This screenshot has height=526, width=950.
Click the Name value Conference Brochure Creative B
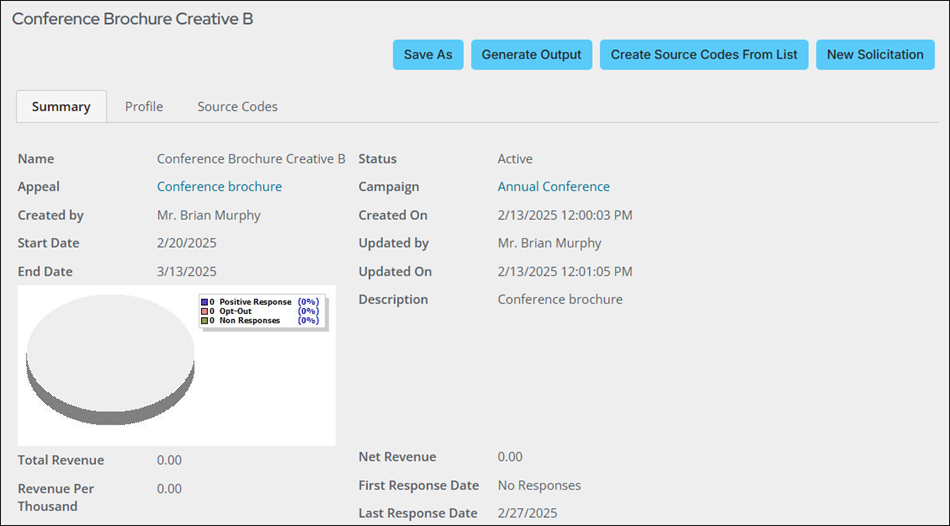point(251,159)
